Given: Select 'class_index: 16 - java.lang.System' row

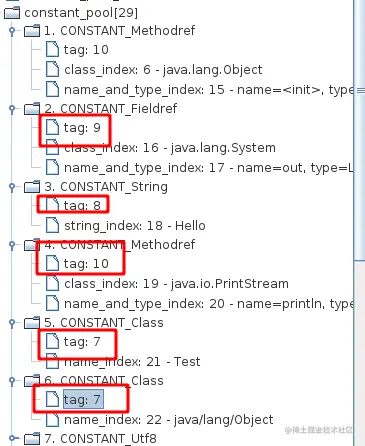Looking at the screenshot, I should (170, 148).
